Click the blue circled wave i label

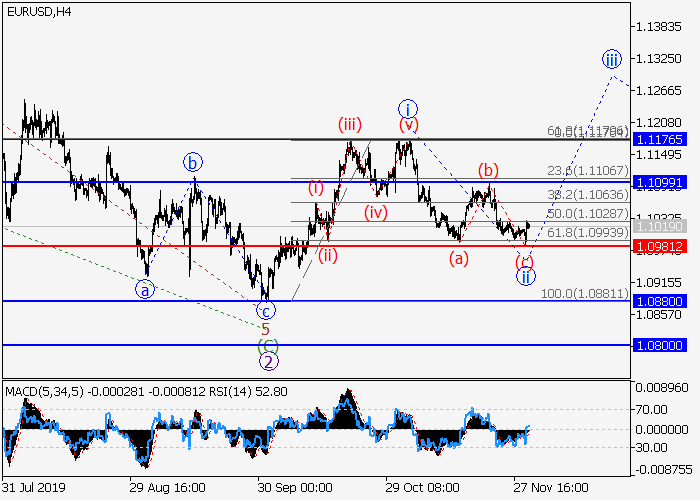click(407, 108)
